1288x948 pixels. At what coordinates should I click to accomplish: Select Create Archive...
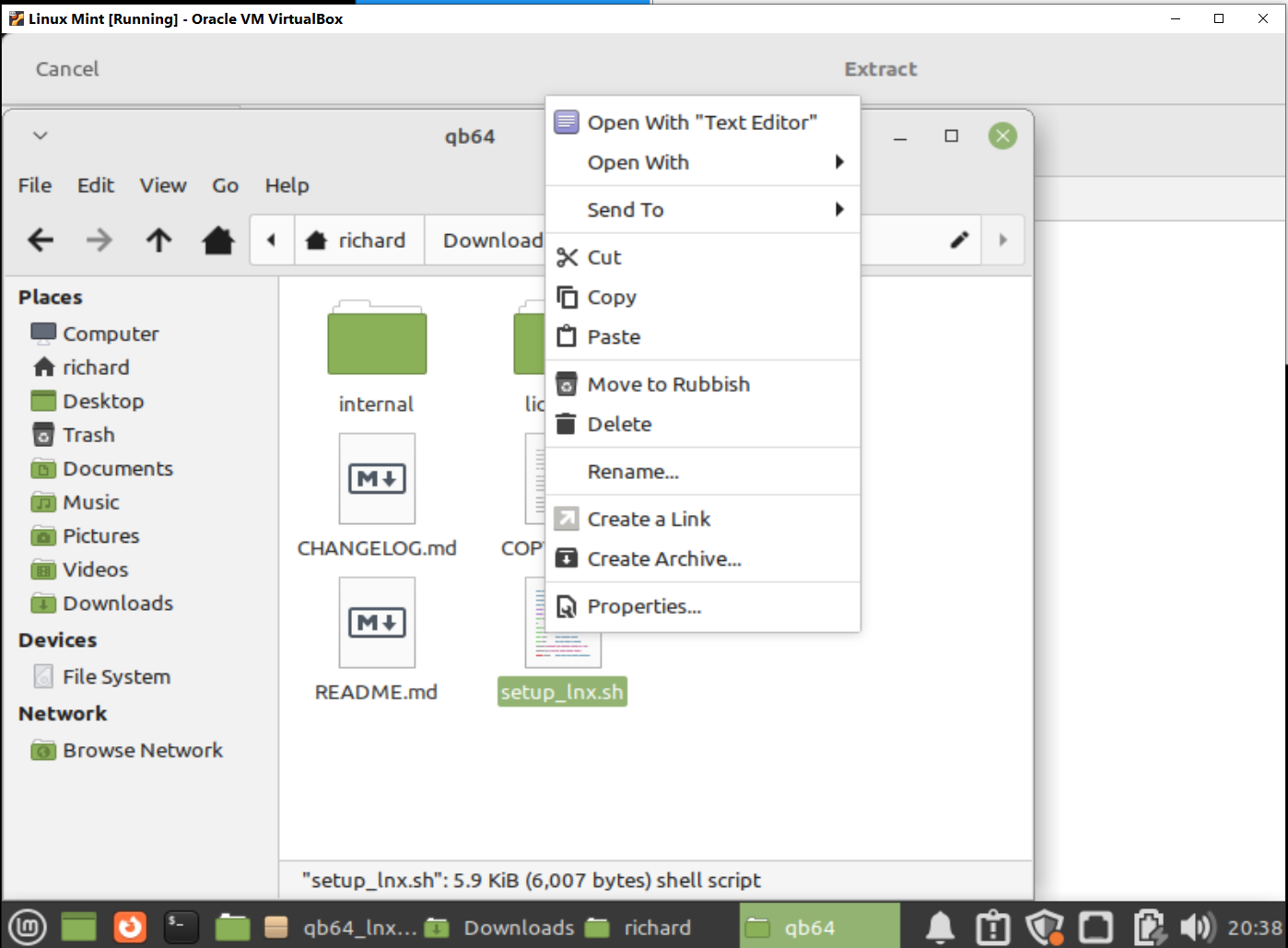click(703, 558)
